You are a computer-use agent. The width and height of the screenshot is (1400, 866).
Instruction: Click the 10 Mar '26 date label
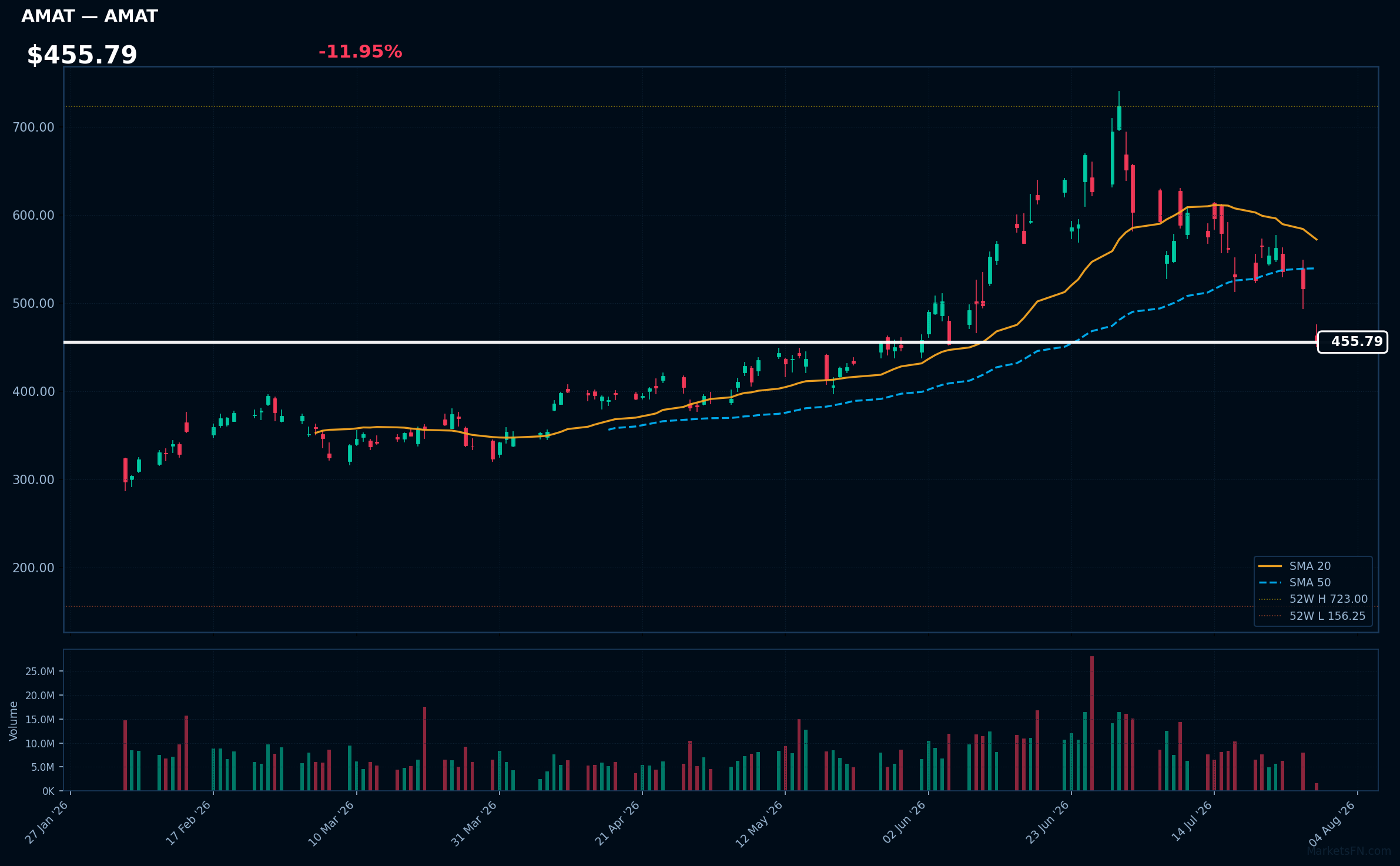coord(331,823)
